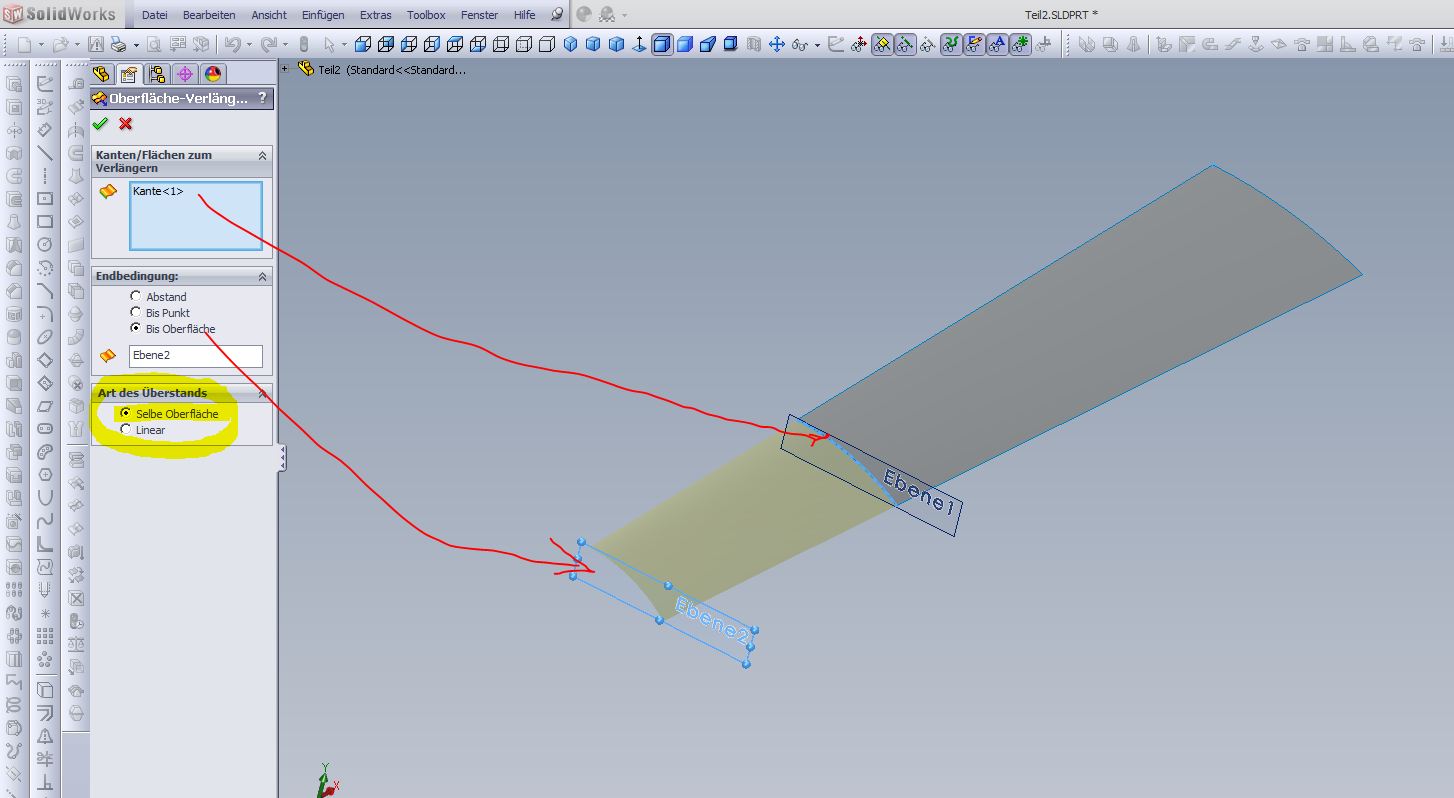This screenshot has height=798, width=1454.
Task: Click the Rebuild traffic light icon
Action: 304,44
